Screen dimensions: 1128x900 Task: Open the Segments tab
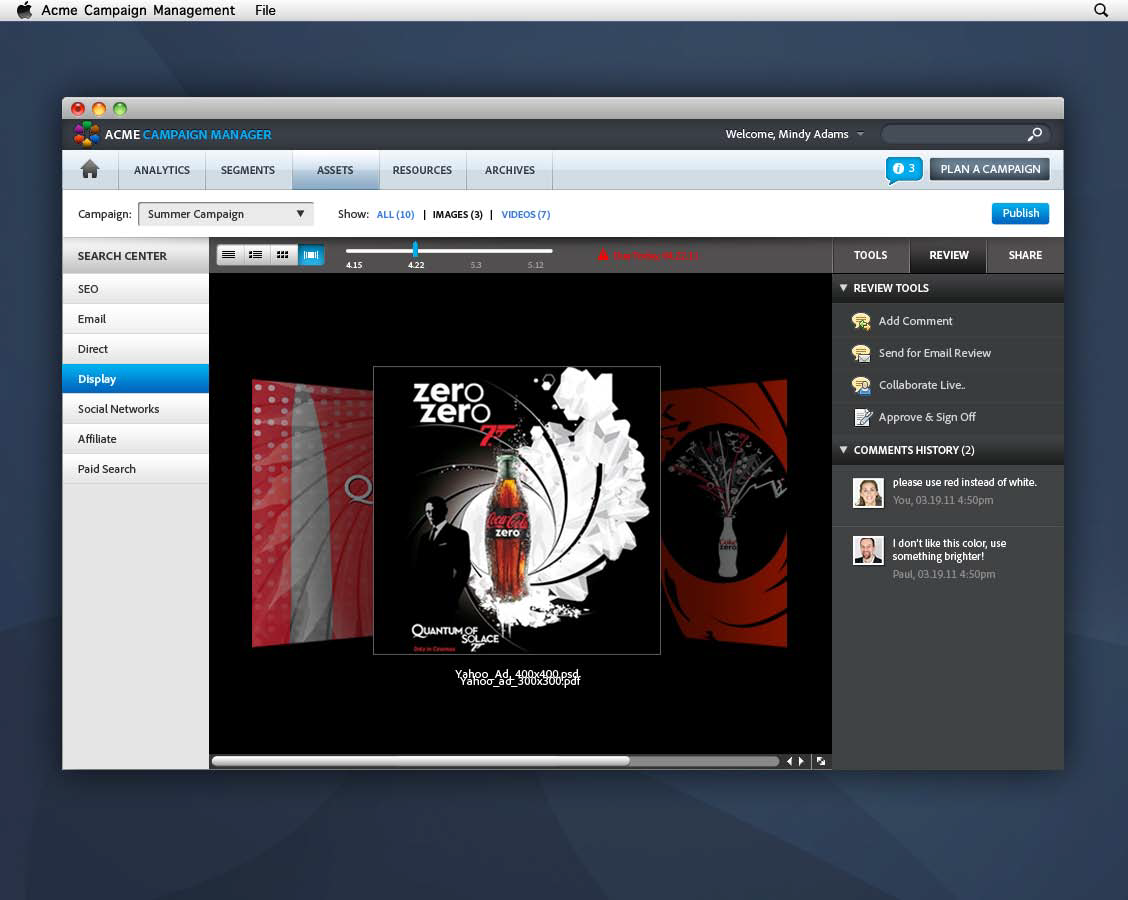coord(247,170)
